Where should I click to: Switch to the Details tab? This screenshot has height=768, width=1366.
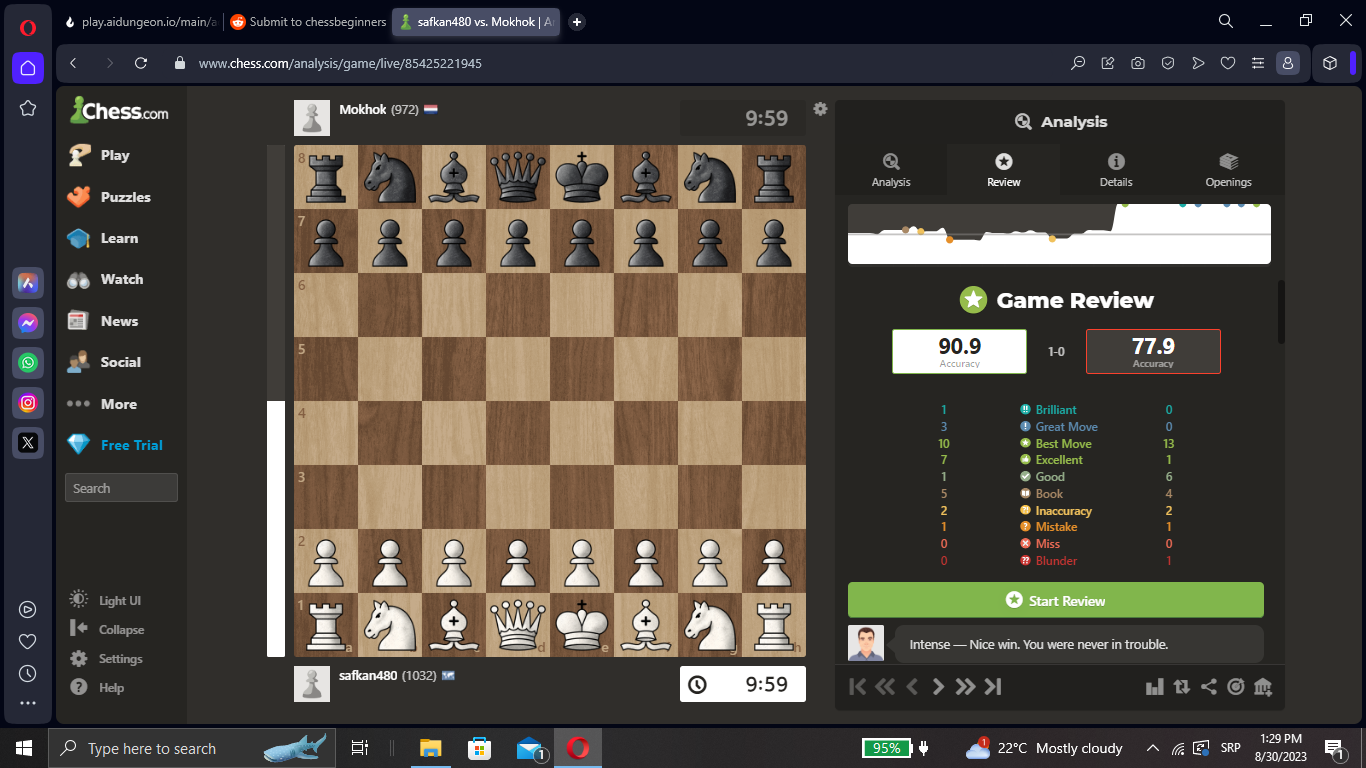1116,170
